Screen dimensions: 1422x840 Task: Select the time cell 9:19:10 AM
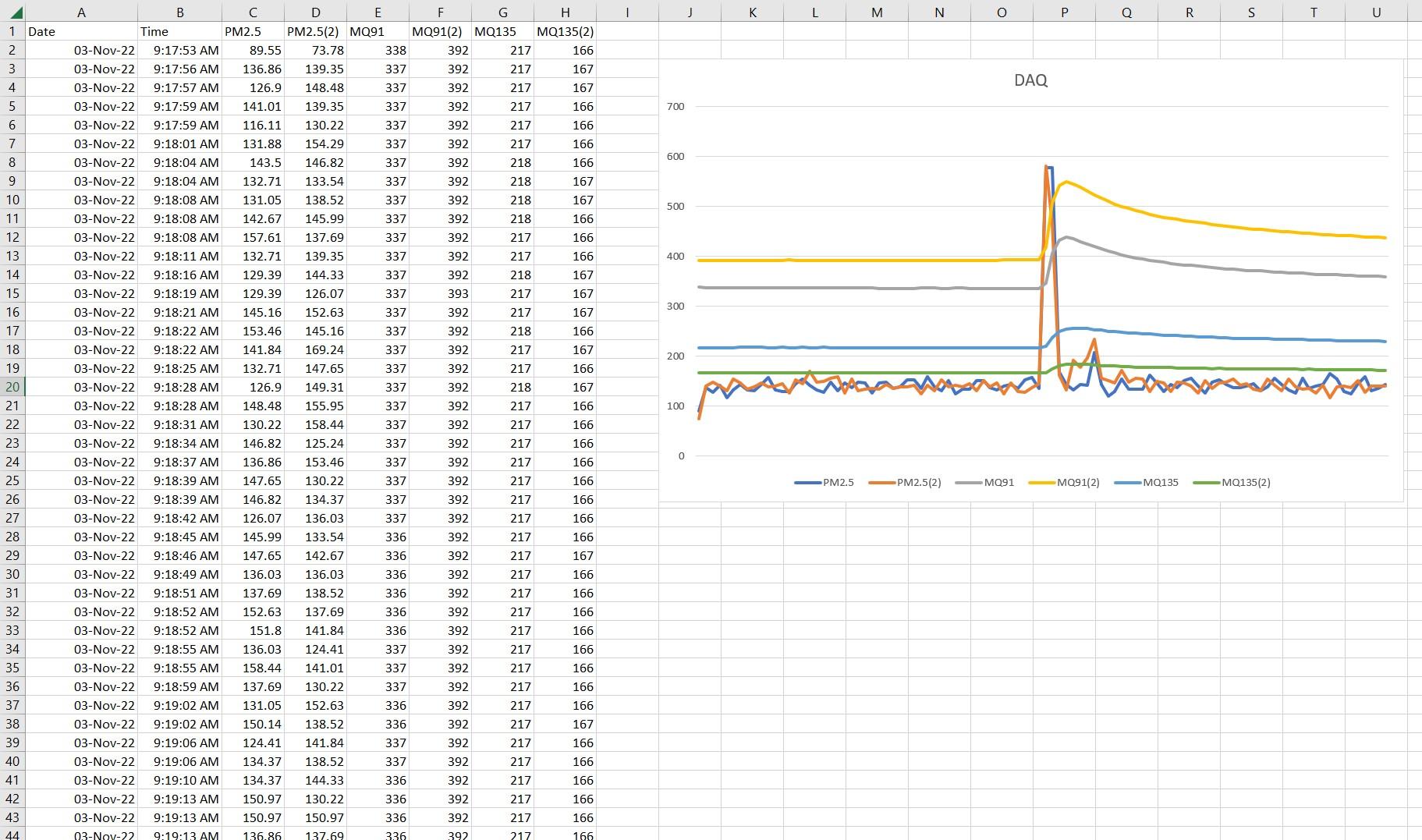click(180, 780)
